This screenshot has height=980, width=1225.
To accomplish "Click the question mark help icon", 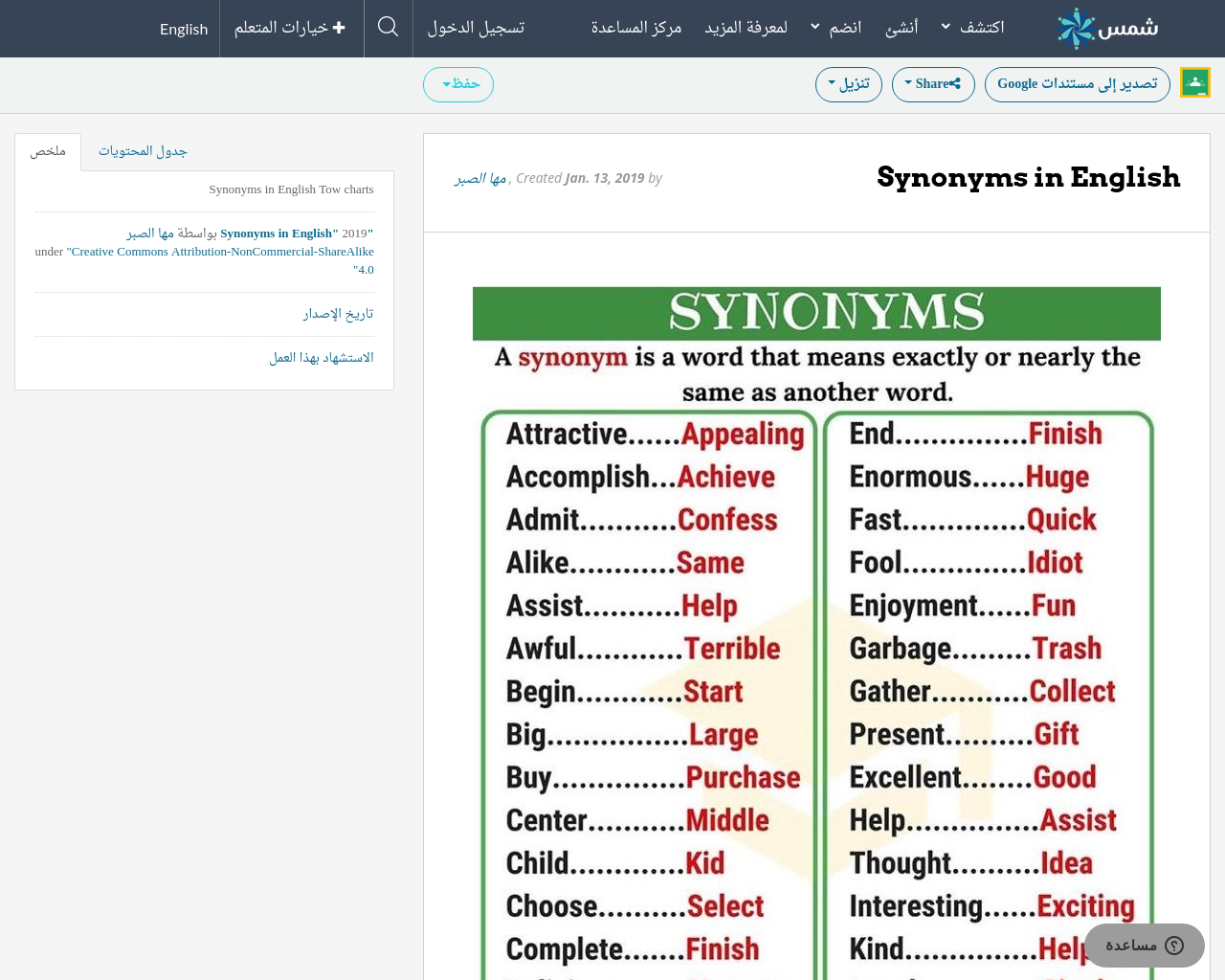I will point(1174,946).
